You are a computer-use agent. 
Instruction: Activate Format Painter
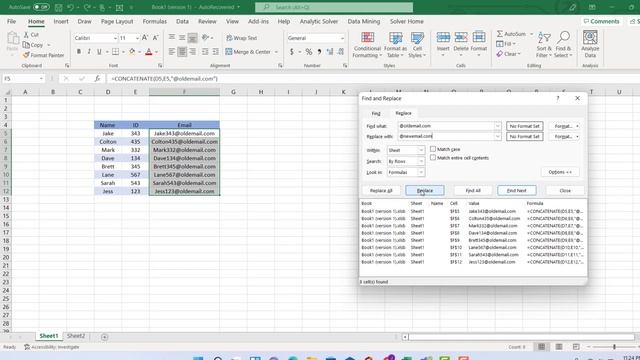coord(44,55)
